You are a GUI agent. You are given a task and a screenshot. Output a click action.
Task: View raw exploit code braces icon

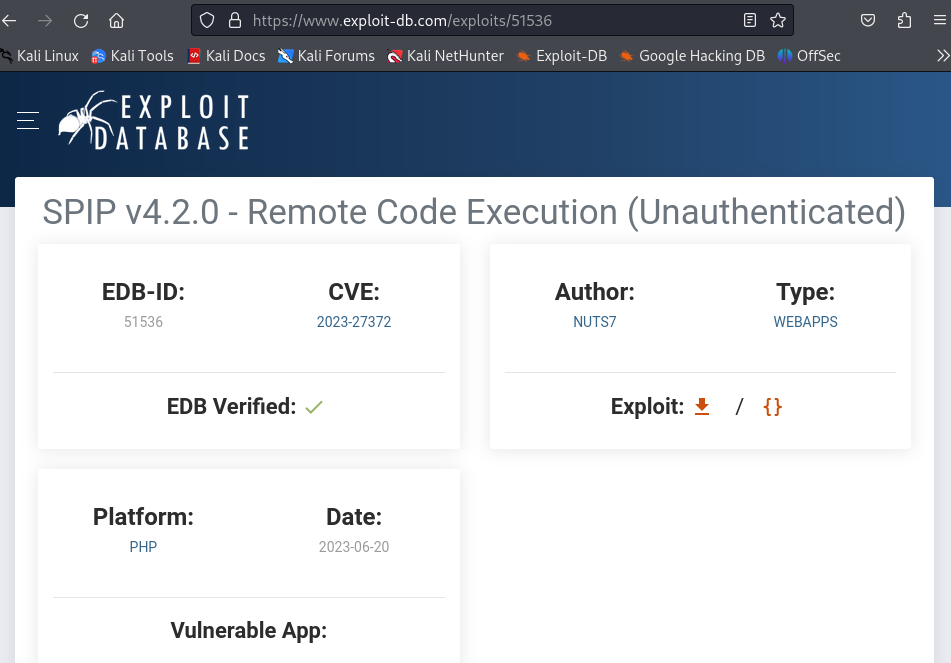(x=772, y=406)
